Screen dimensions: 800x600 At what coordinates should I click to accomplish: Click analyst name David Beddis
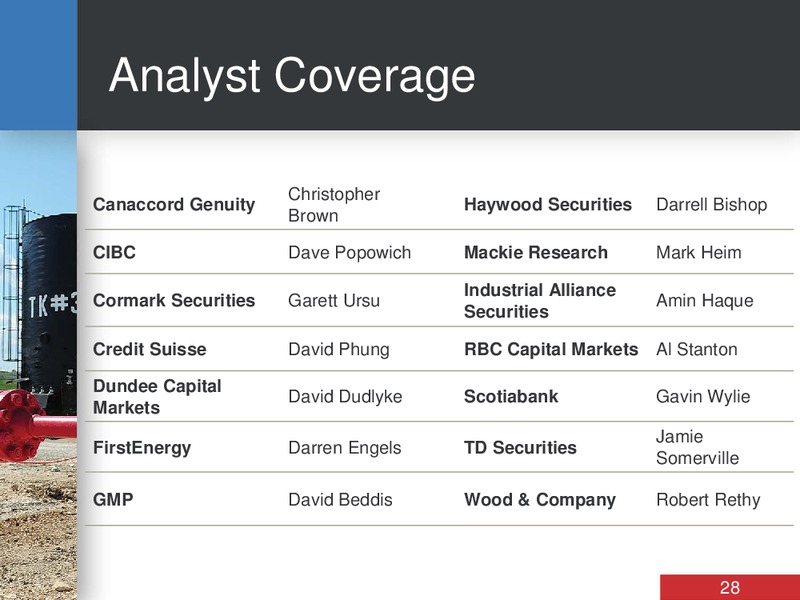[340, 499]
